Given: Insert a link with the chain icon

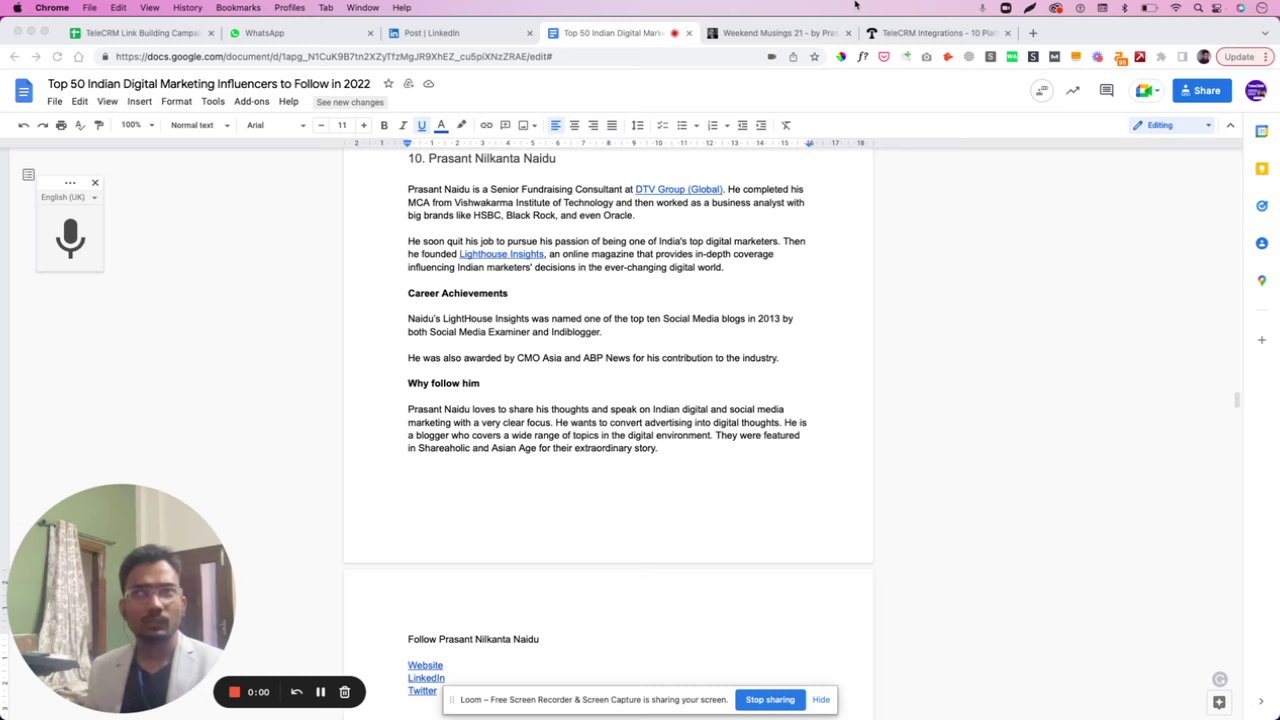Looking at the screenshot, I should pyautogui.click(x=486, y=125).
